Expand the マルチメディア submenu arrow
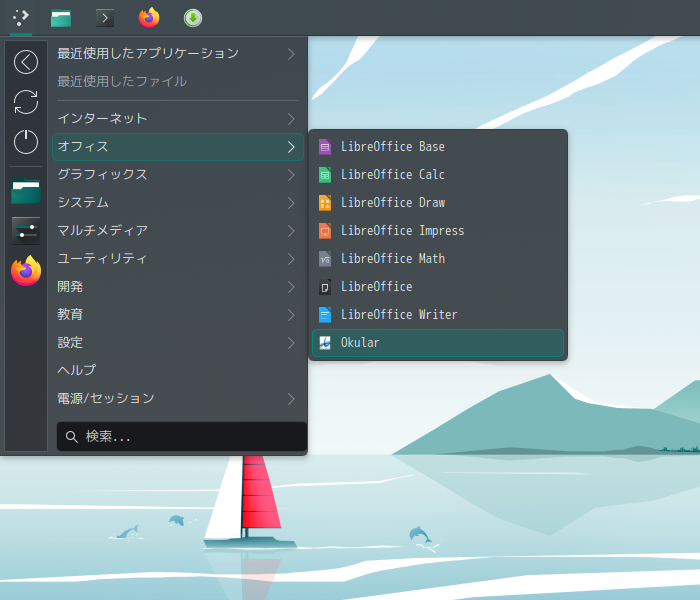700x600 pixels. (x=291, y=231)
